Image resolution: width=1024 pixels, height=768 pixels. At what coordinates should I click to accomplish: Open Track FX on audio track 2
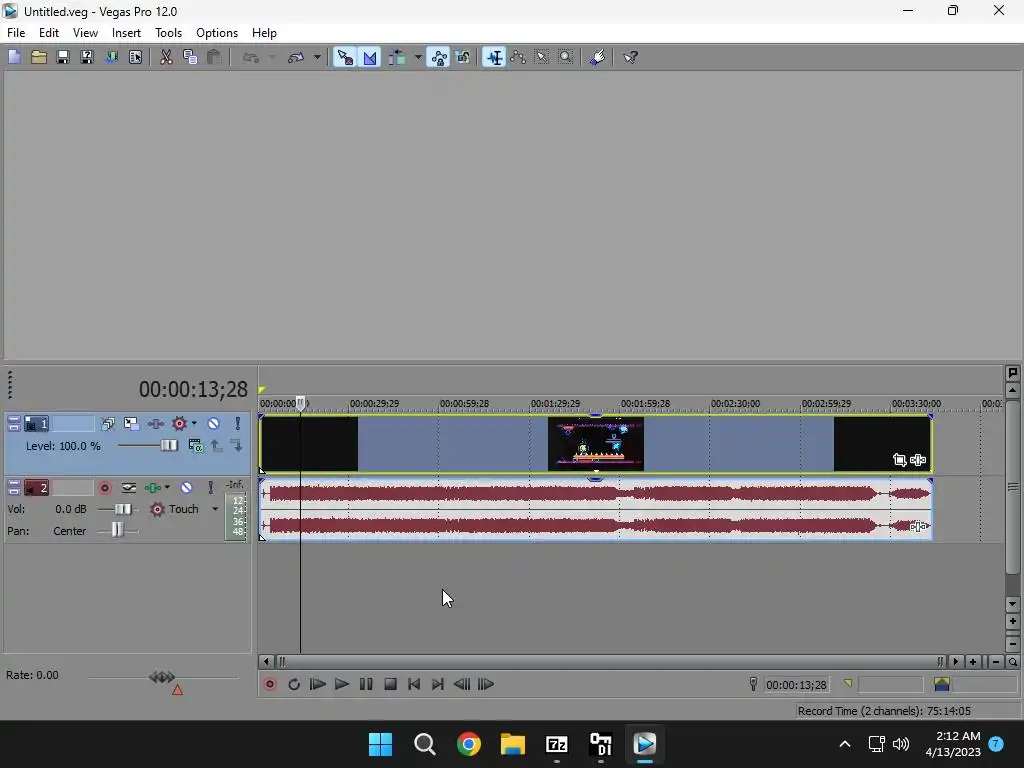pos(153,488)
